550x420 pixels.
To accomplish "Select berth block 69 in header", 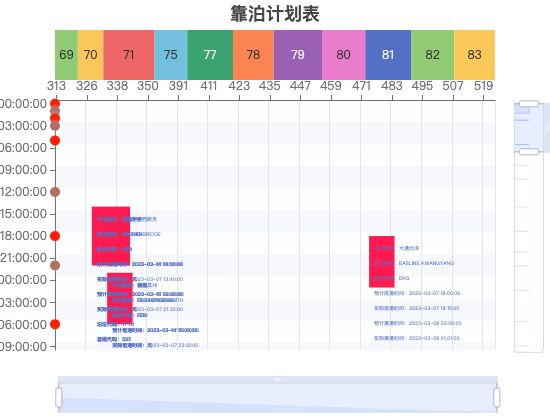I will [66, 55].
